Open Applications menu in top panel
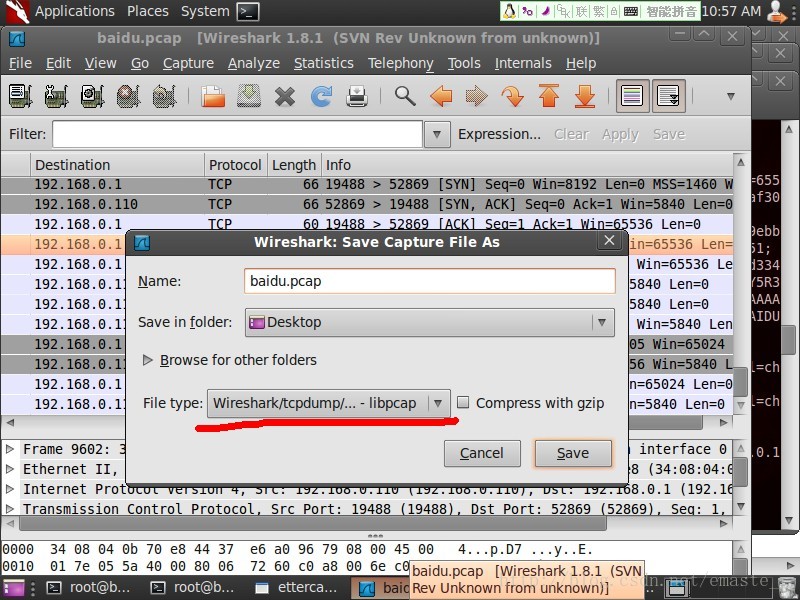This screenshot has height=600, width=800. tap(74, 11)
